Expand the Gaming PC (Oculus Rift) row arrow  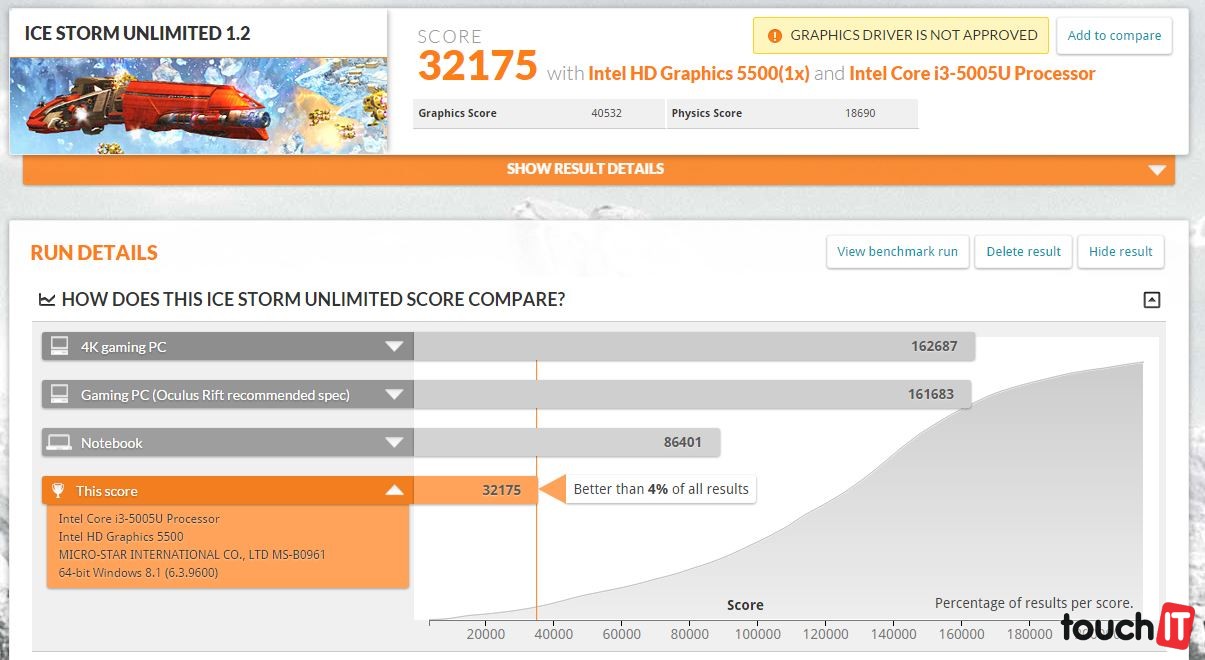(394, 395)
